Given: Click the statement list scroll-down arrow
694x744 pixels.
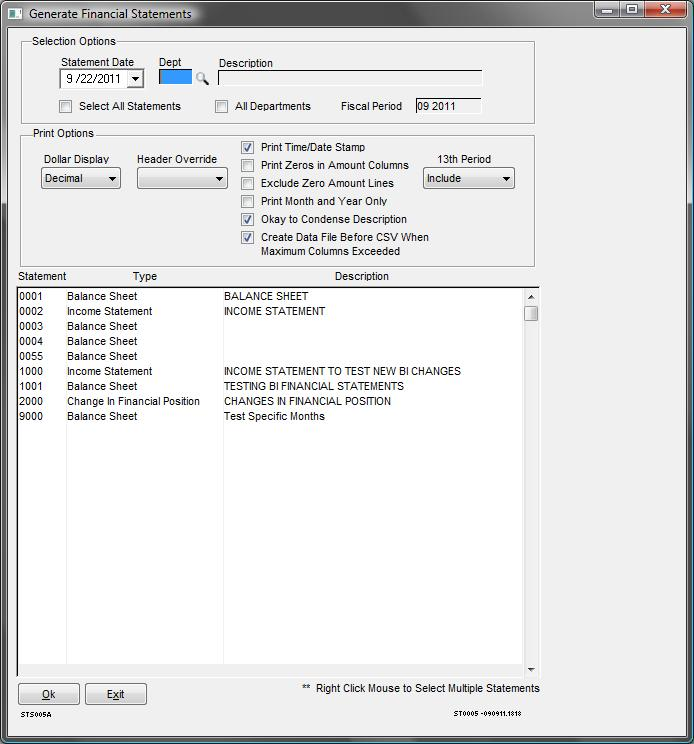Looking at the screenshot, I should (x=531, y=670).
